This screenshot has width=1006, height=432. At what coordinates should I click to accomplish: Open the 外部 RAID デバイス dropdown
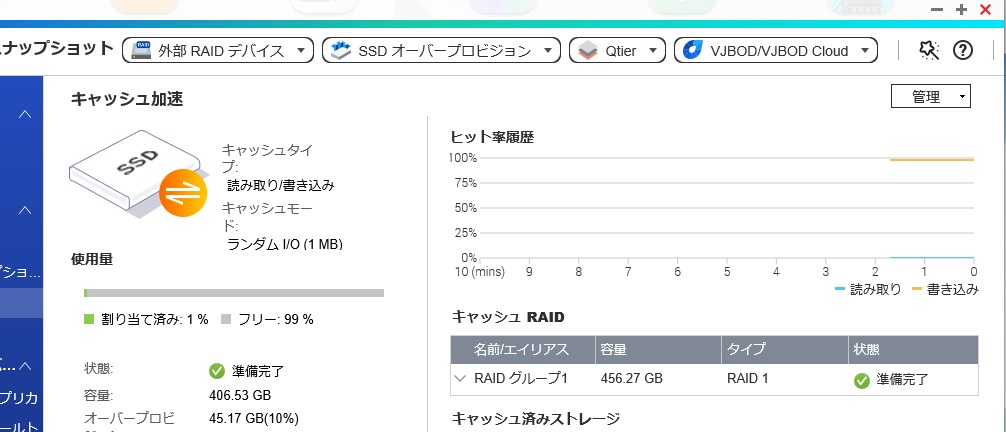tap(218, 50)
